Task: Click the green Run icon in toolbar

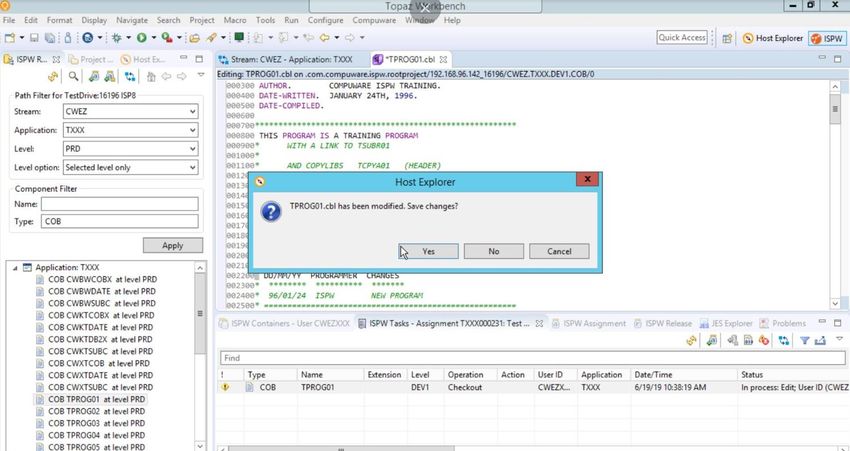Action: pyautogui.click(x=141, y=38)
